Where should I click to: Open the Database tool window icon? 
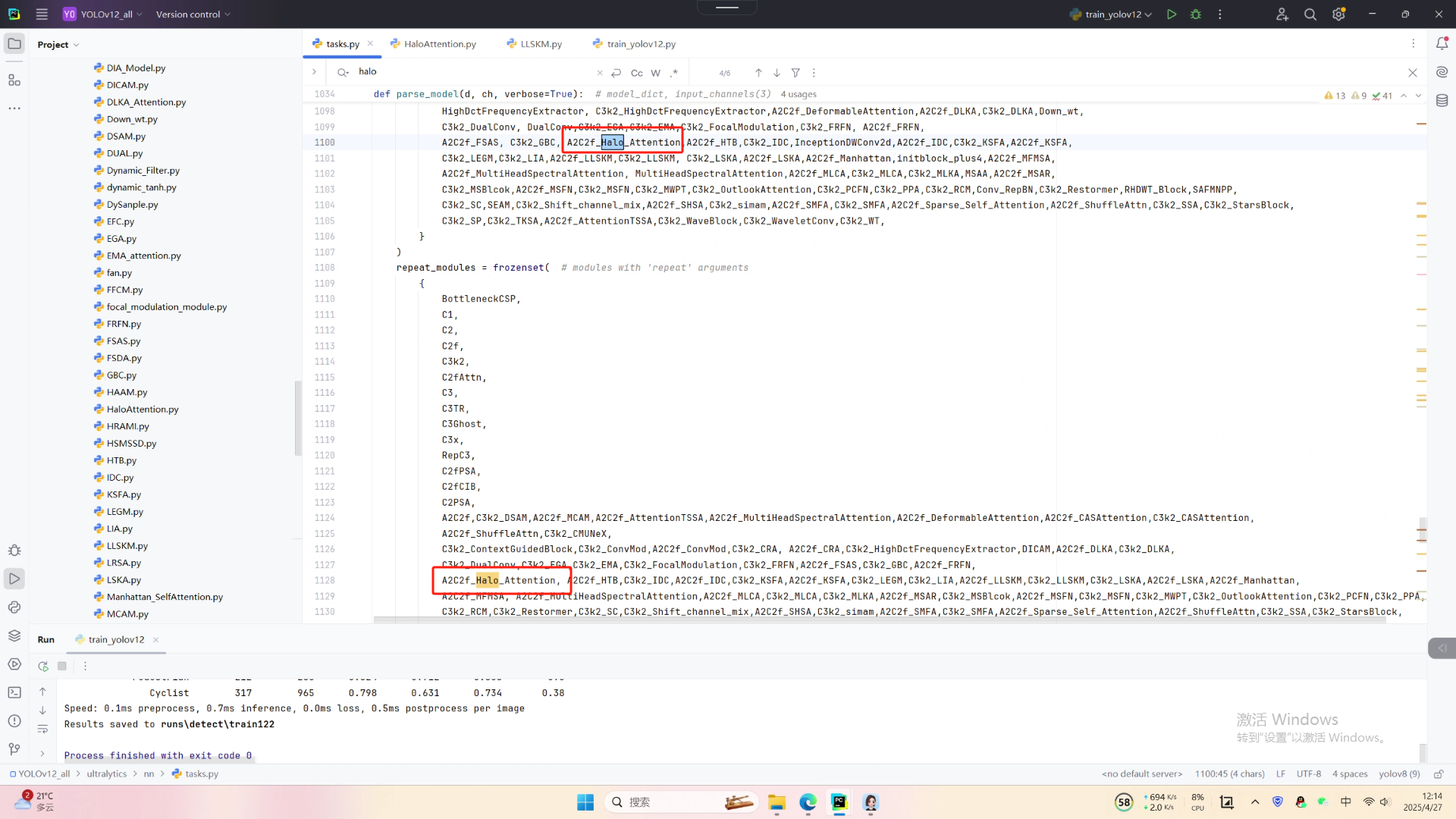tap(1442, 101)
